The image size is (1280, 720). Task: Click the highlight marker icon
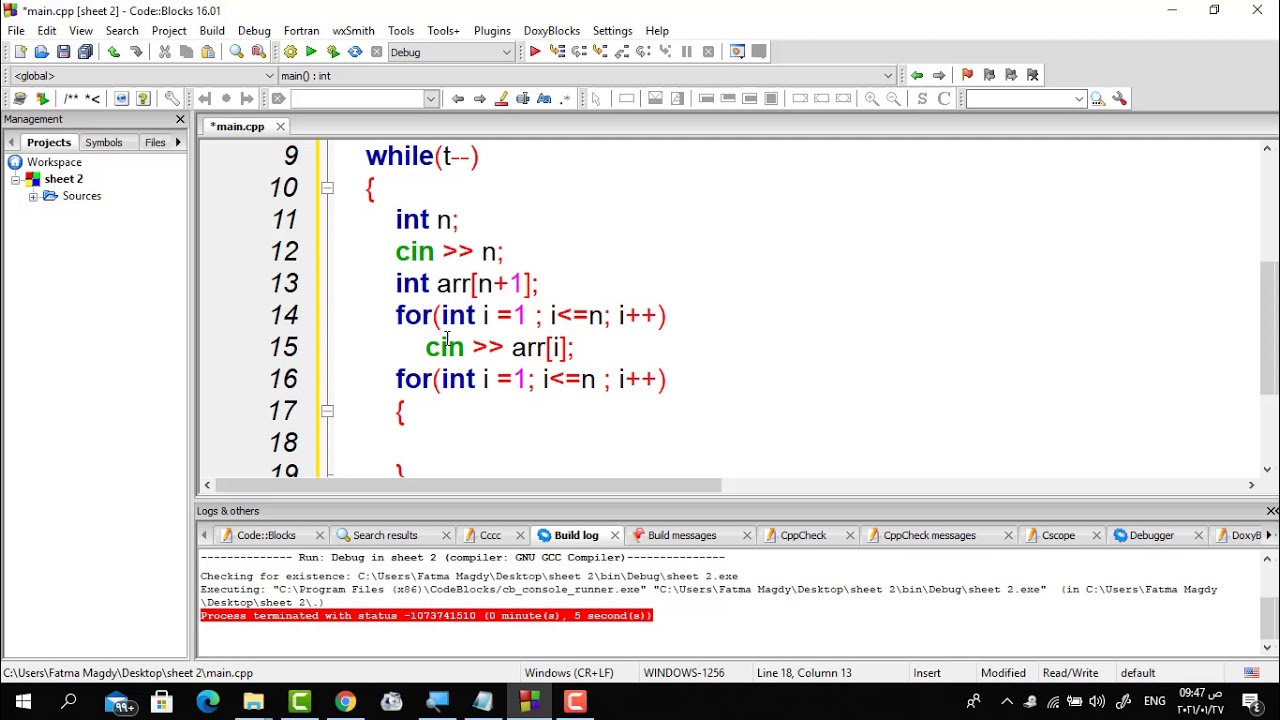coord(502,99)
